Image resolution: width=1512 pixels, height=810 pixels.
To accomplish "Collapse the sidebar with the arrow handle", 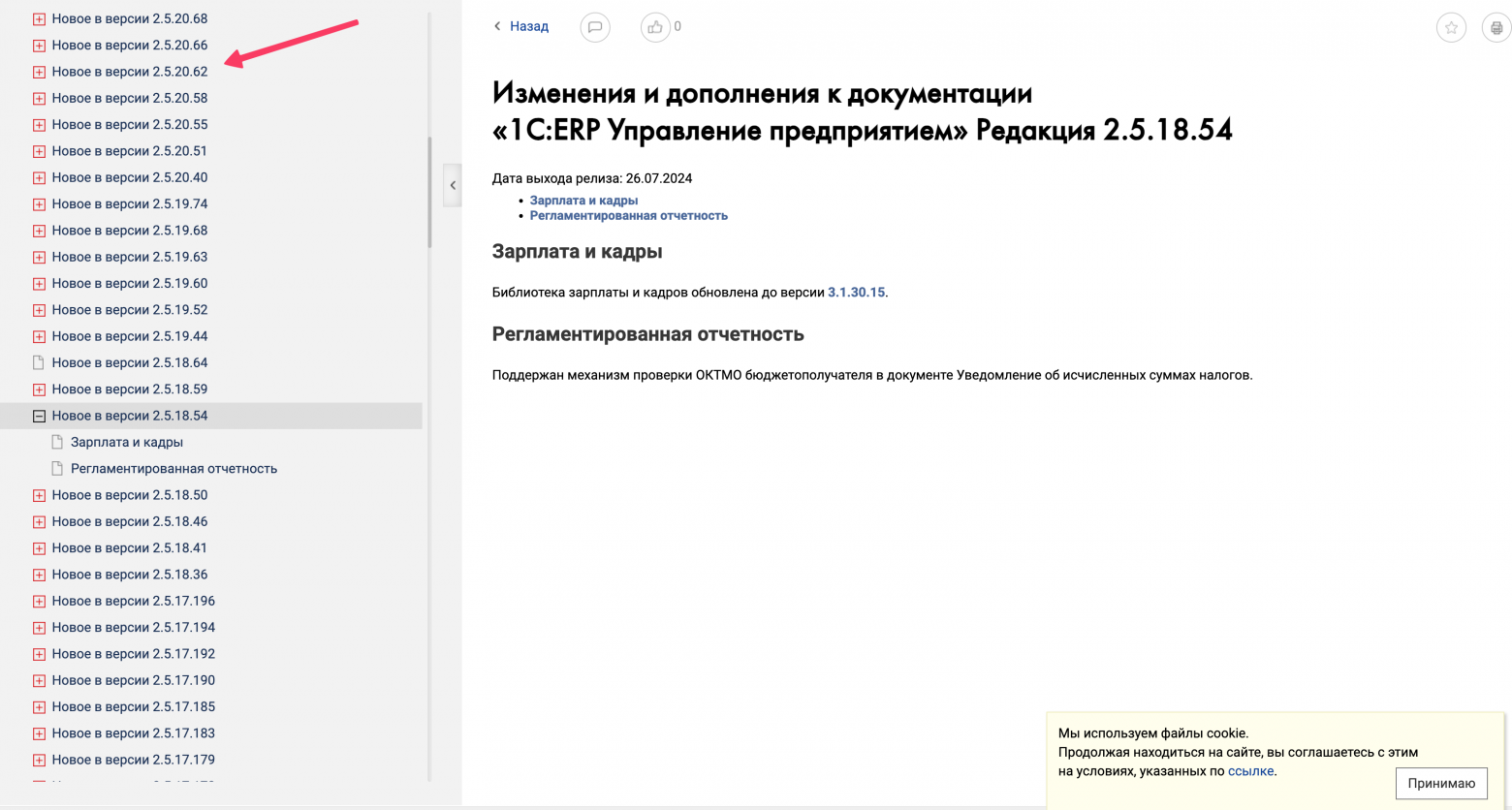I will tap(453, 185).
